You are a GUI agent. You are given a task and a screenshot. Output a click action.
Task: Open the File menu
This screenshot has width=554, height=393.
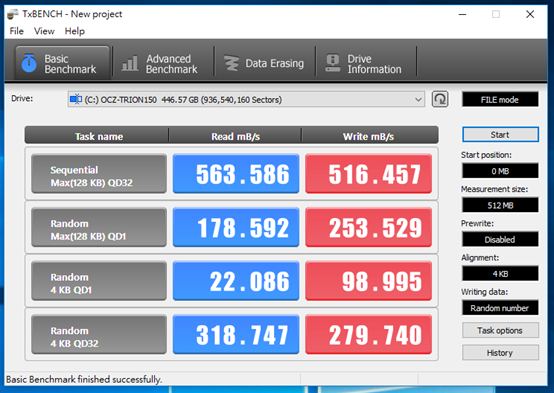coord(17,31)
